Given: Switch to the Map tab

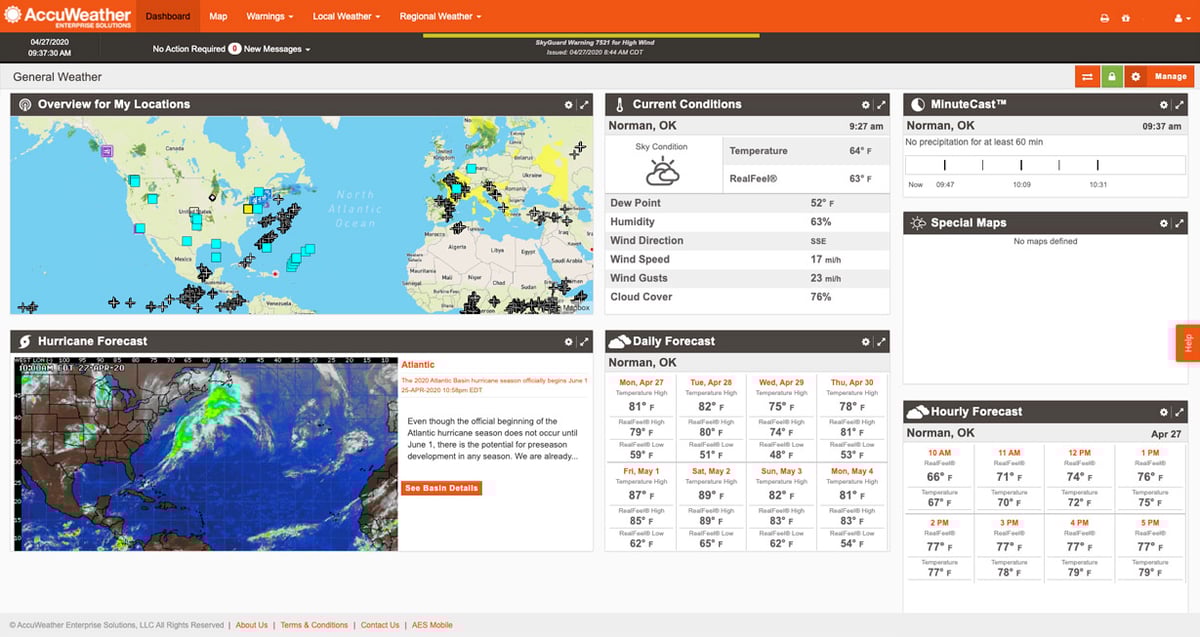Looking at the screenshot, I should pos(218,17).
